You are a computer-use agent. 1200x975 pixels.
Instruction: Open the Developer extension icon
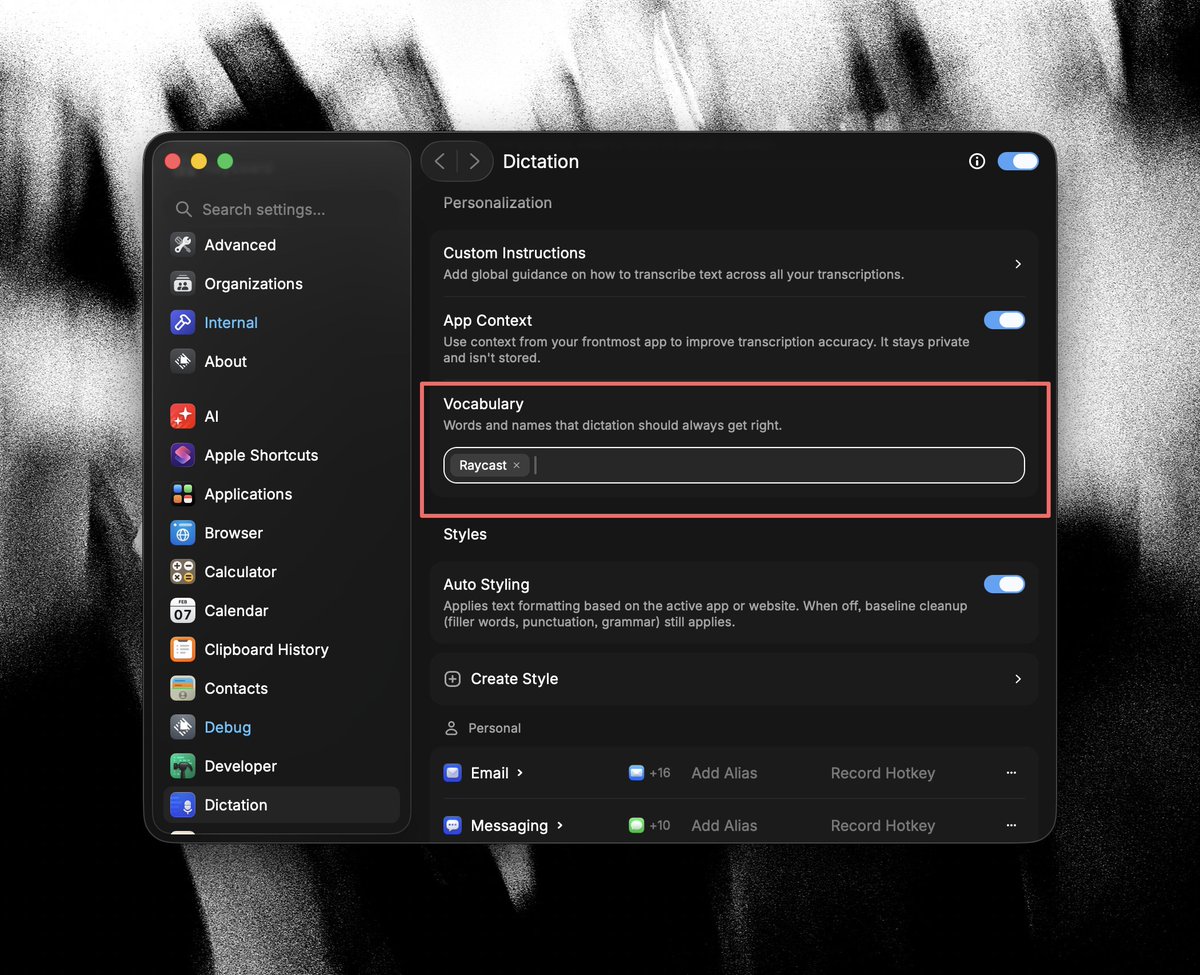point(182,766)
